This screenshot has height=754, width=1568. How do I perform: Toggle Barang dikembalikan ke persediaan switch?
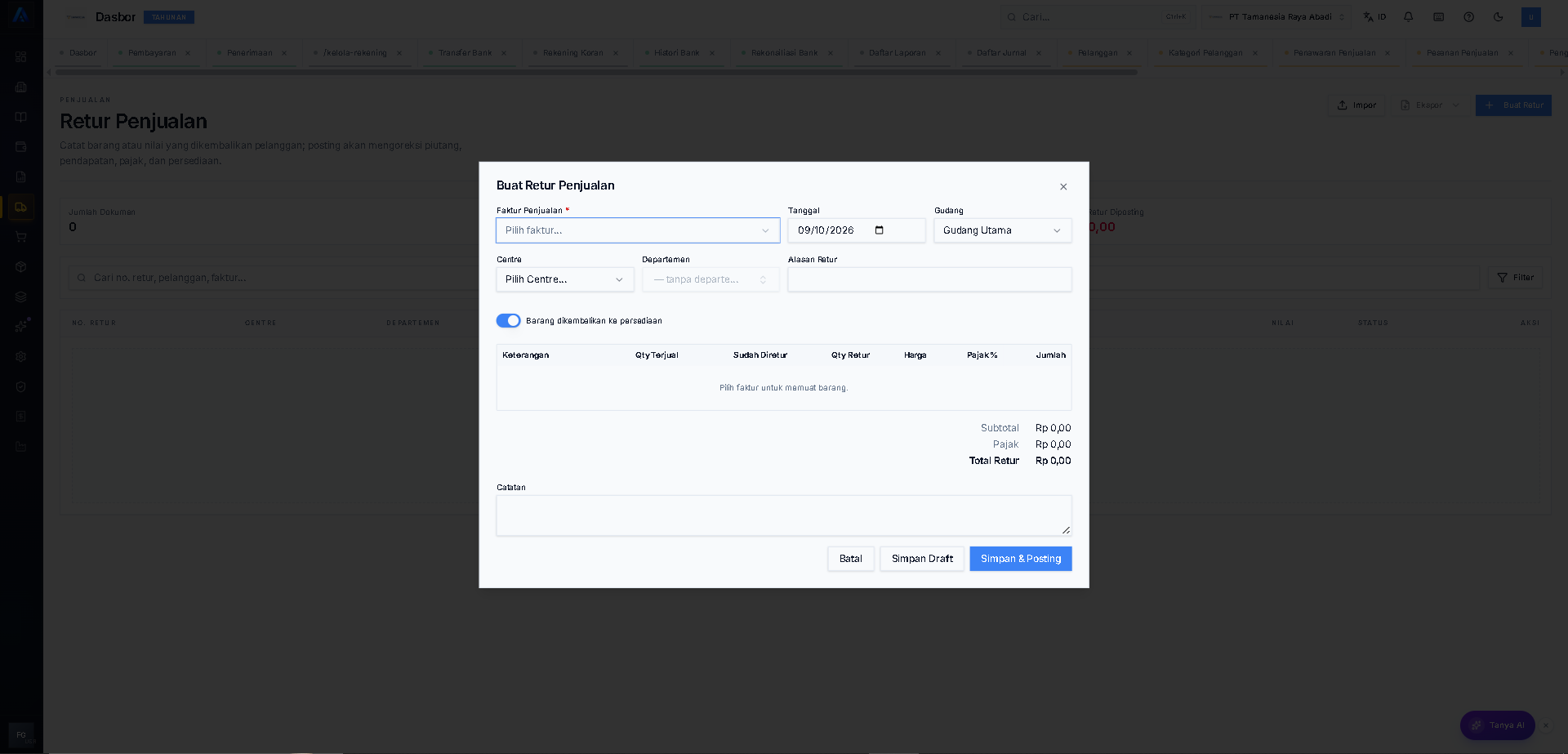click(508, 321)
